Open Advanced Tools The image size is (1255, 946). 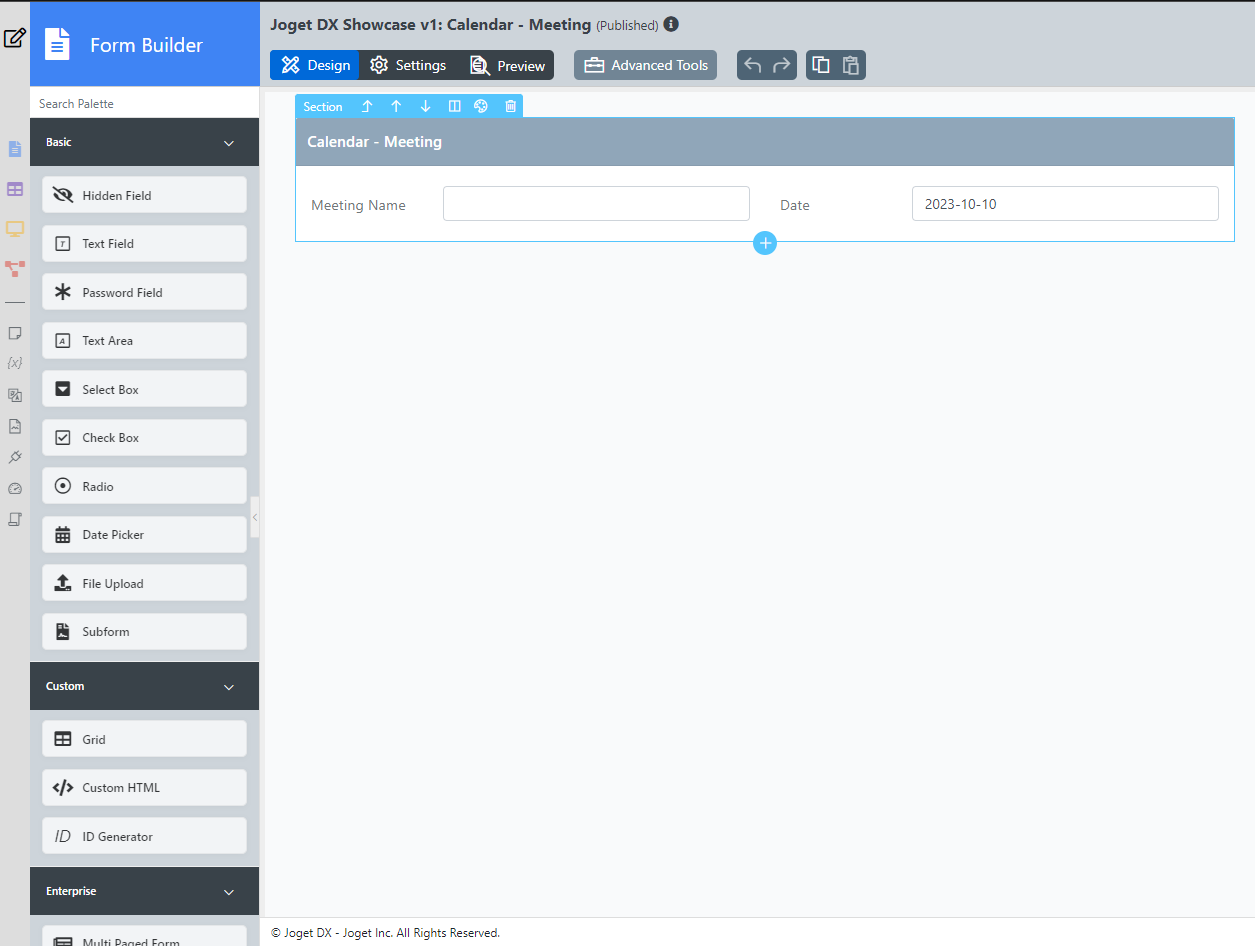646,65
